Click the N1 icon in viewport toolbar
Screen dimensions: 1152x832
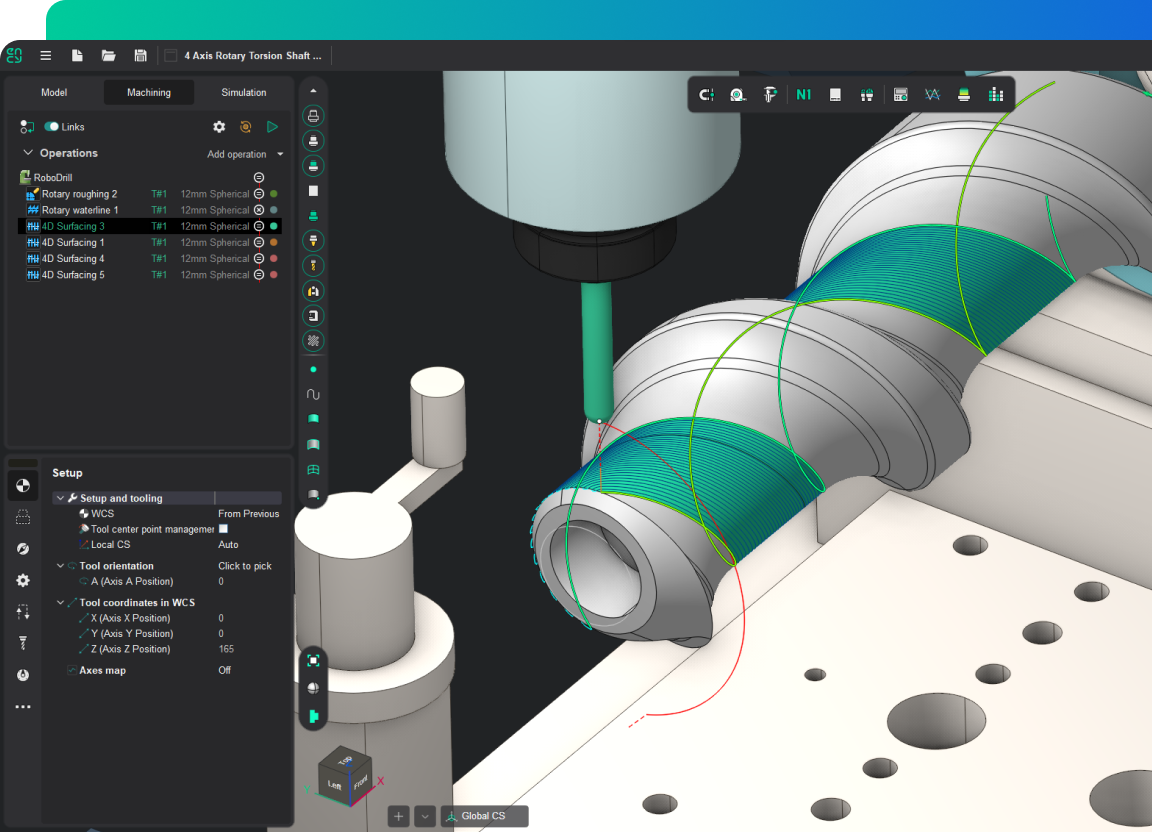(x=804, y=95)
